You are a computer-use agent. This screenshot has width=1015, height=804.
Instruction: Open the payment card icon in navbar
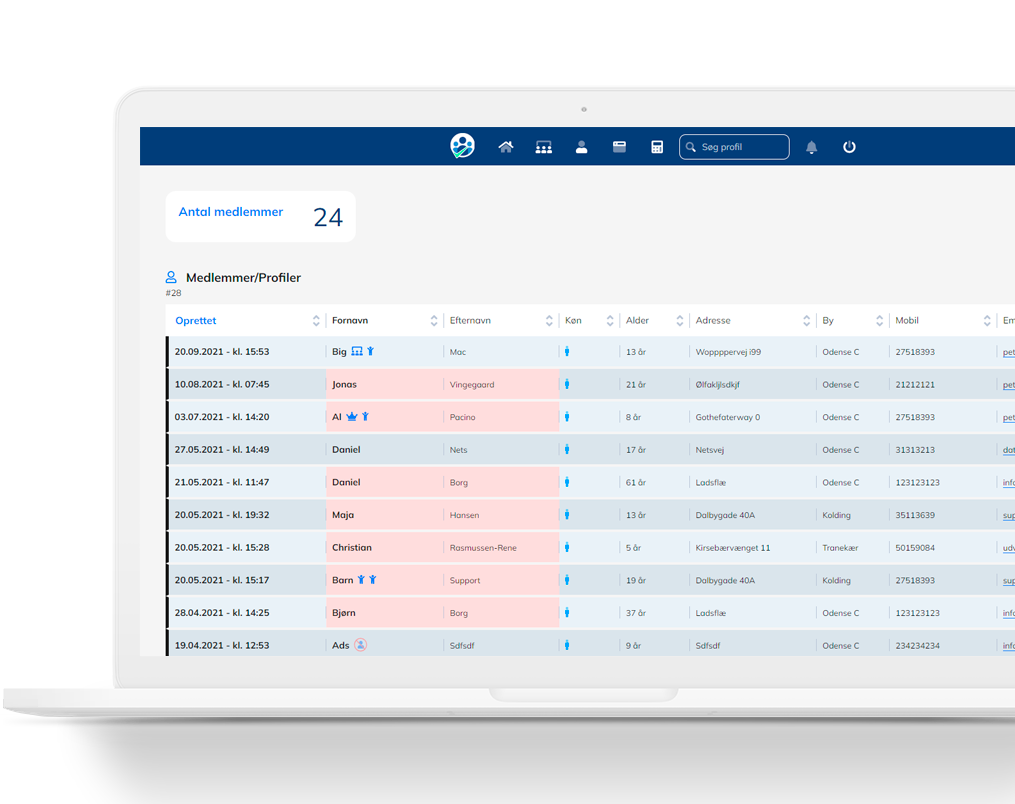tap(619, 147)
